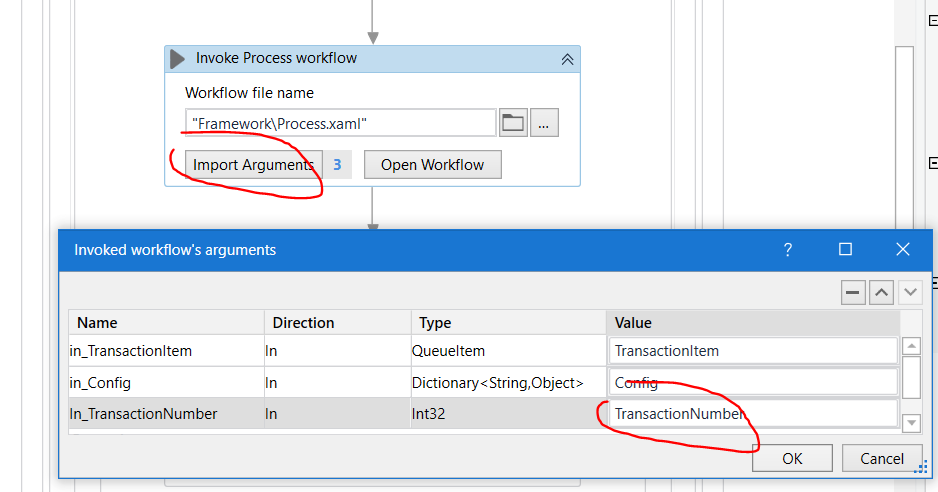Click the Workflow file name label
Image resolution: width=938 pixels, height=492 pixels.
(249, 93)
